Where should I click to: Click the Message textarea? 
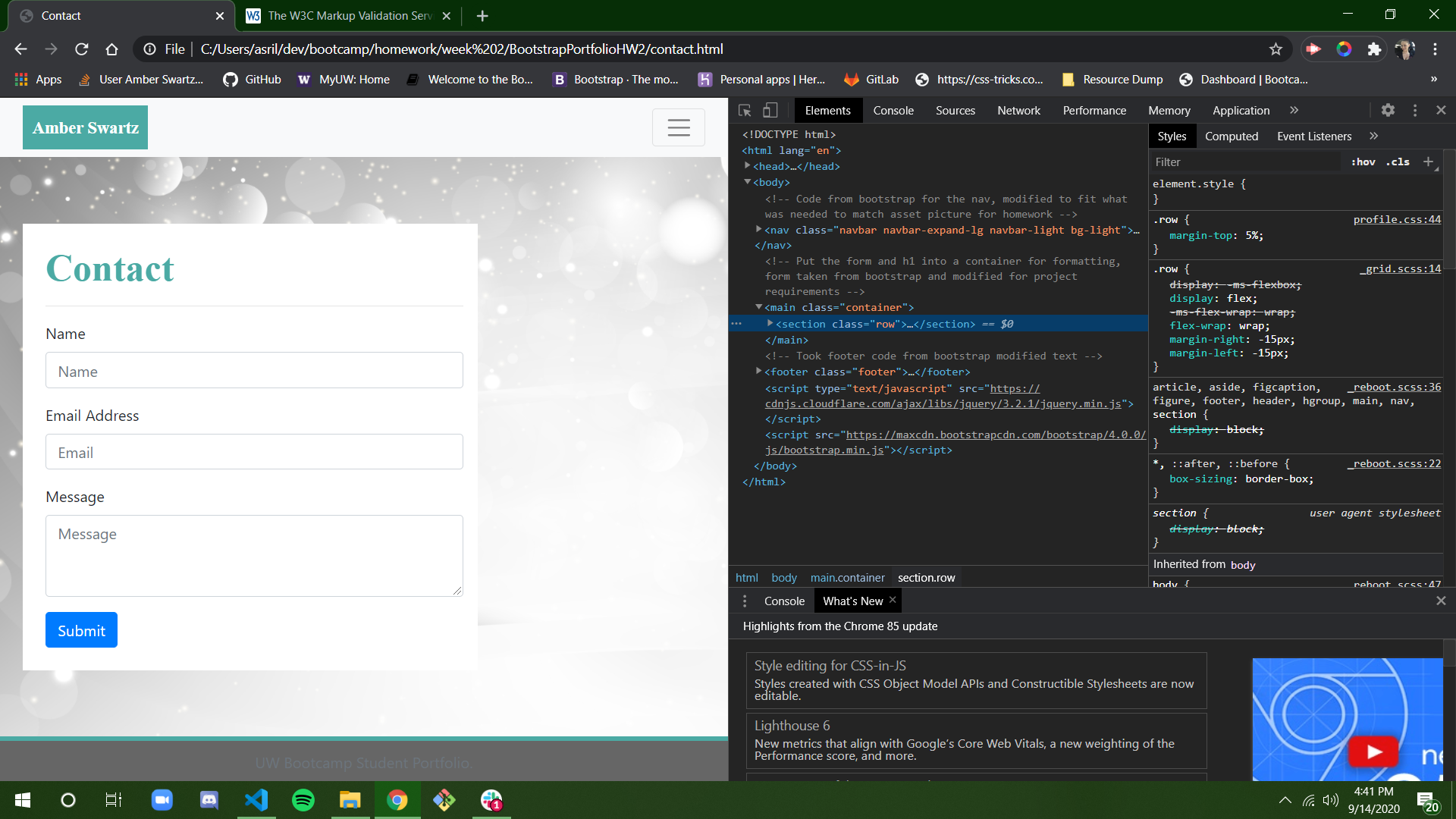tap(254, 556)
